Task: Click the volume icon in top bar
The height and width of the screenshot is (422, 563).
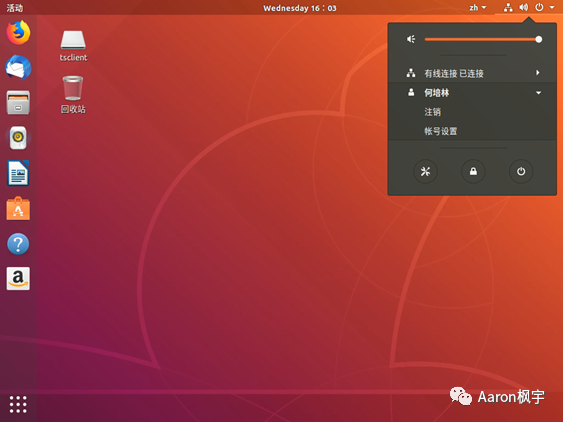Action: click(x=524, y=7)
